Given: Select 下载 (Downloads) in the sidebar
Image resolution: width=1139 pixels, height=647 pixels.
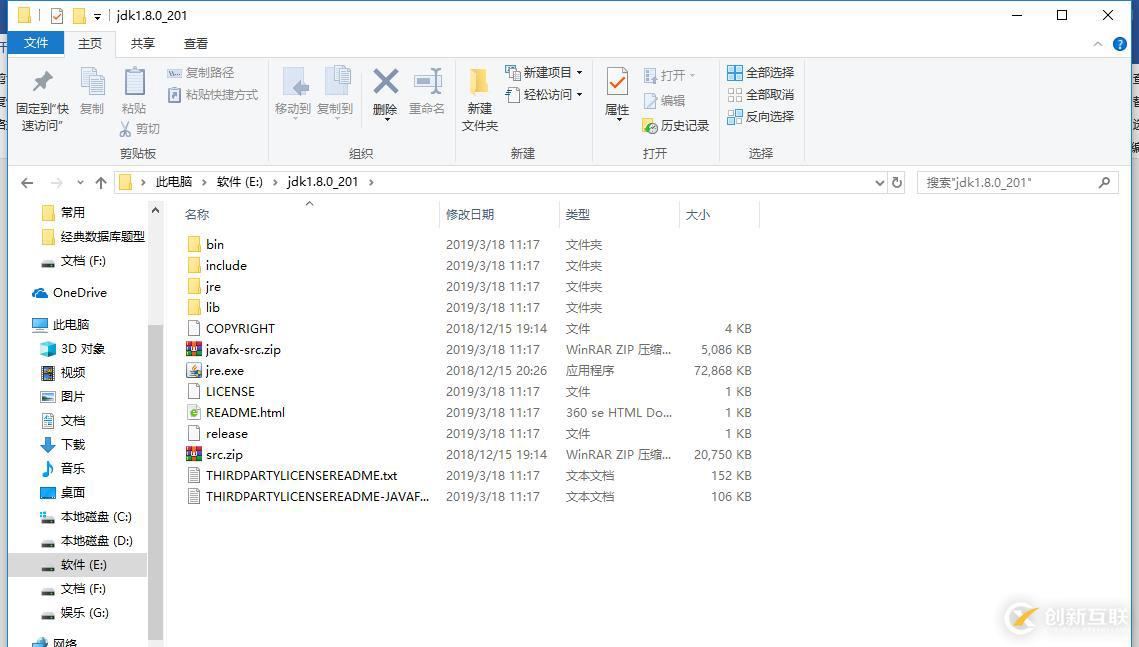Looking at the screenshot, I should point(63,444).
